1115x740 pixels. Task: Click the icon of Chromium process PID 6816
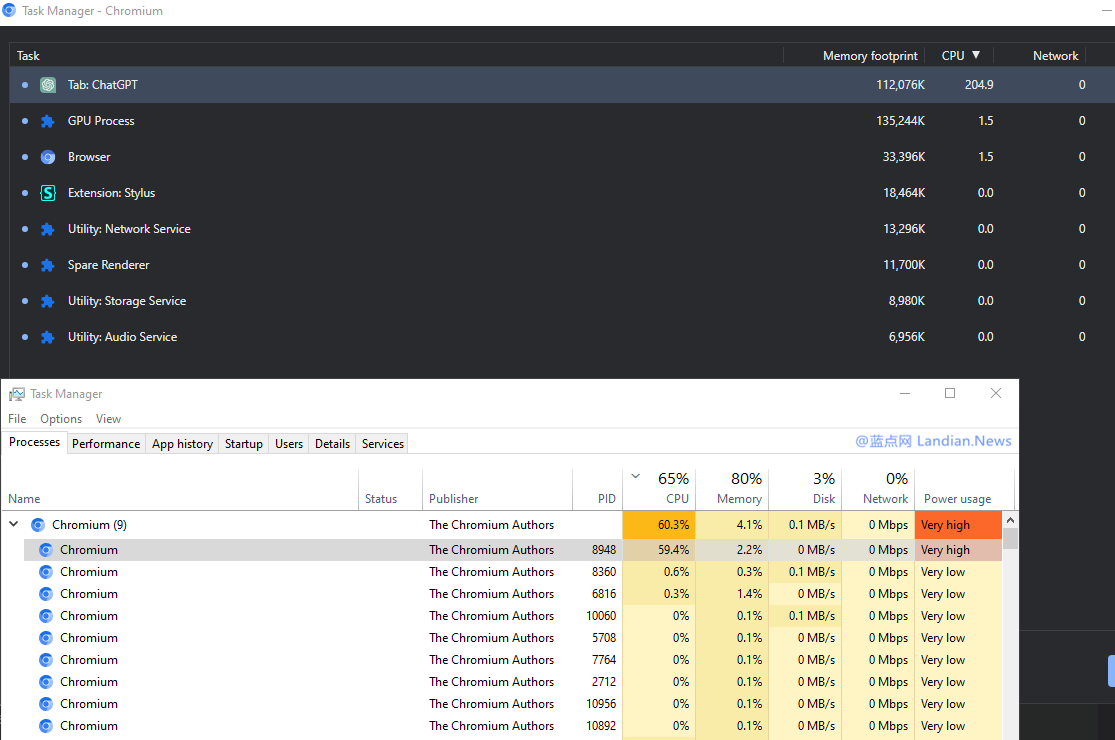coord(46,594)
